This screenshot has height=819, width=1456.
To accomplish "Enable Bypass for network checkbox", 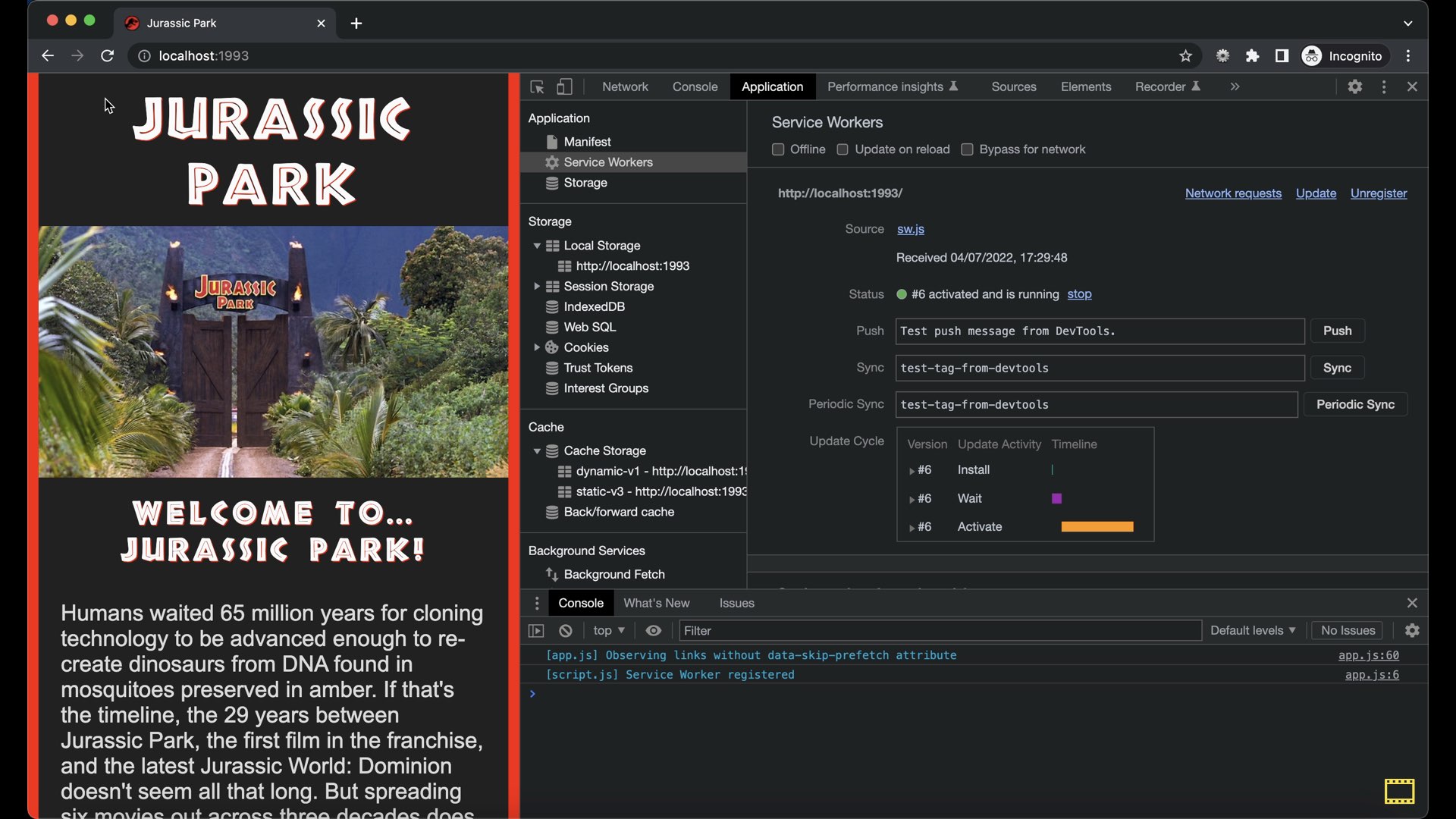I will pos(967,150).
